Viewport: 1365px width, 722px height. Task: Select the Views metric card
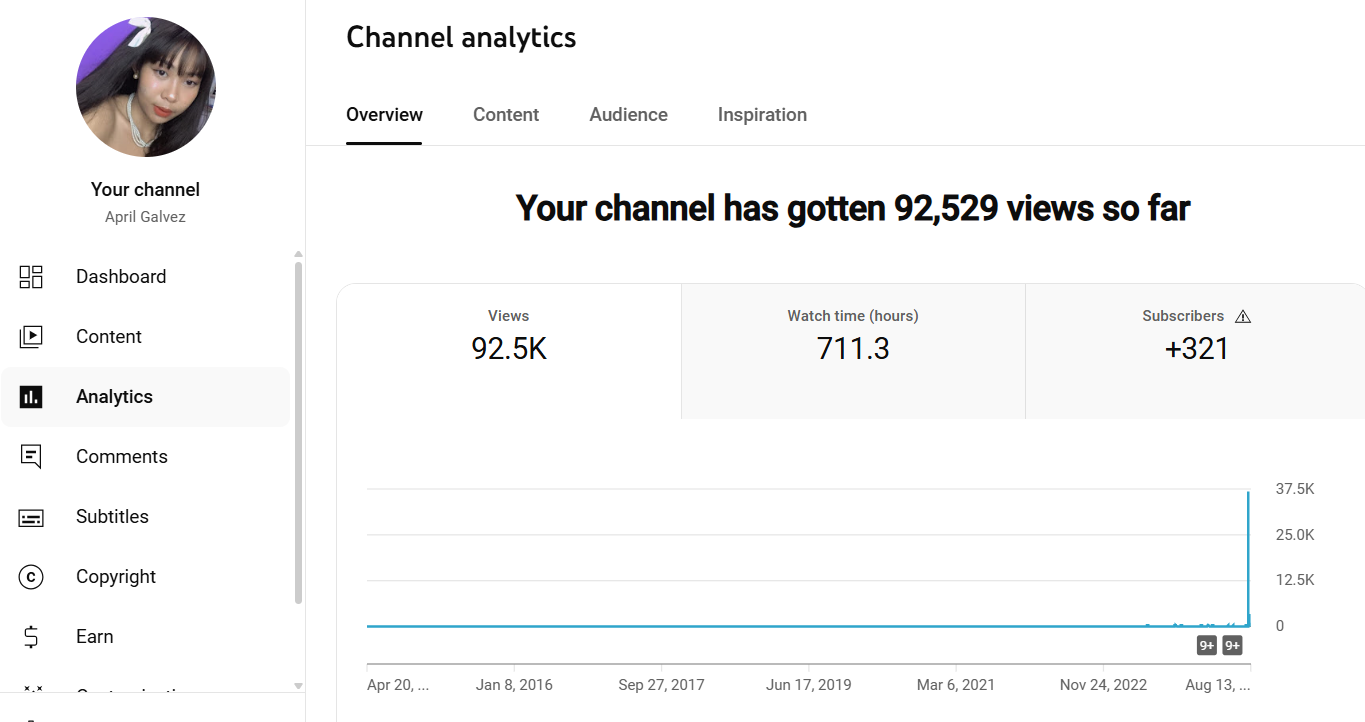(x=509, y=350)
